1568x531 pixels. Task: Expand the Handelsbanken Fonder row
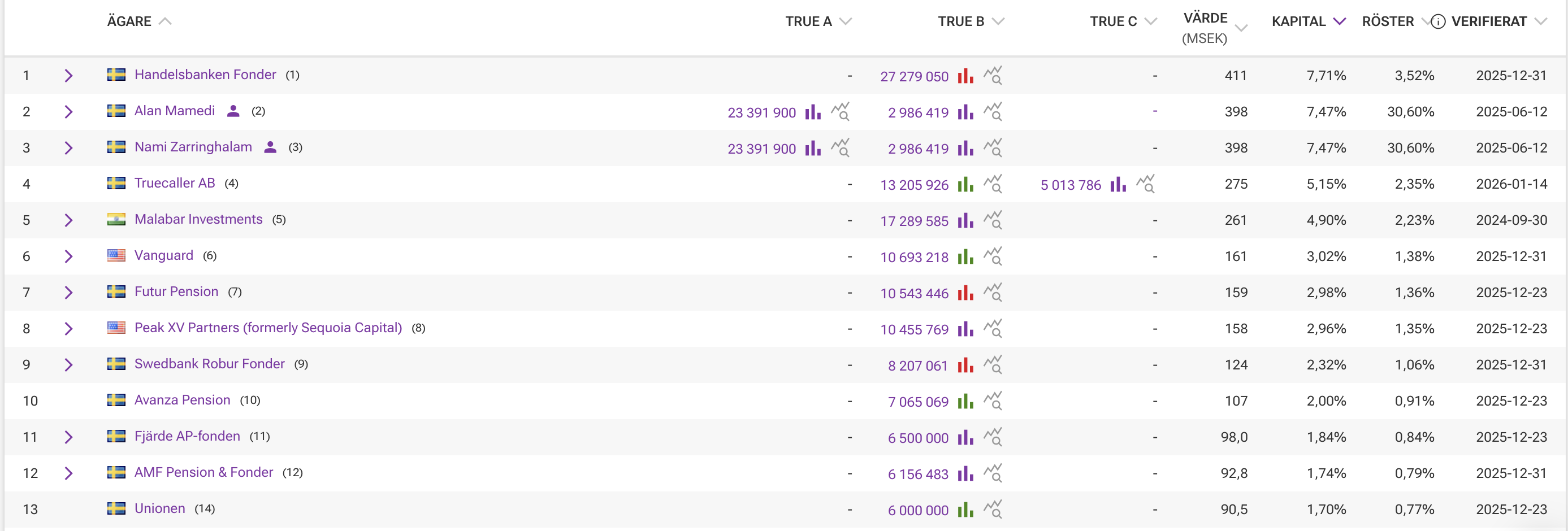point(68,76)
